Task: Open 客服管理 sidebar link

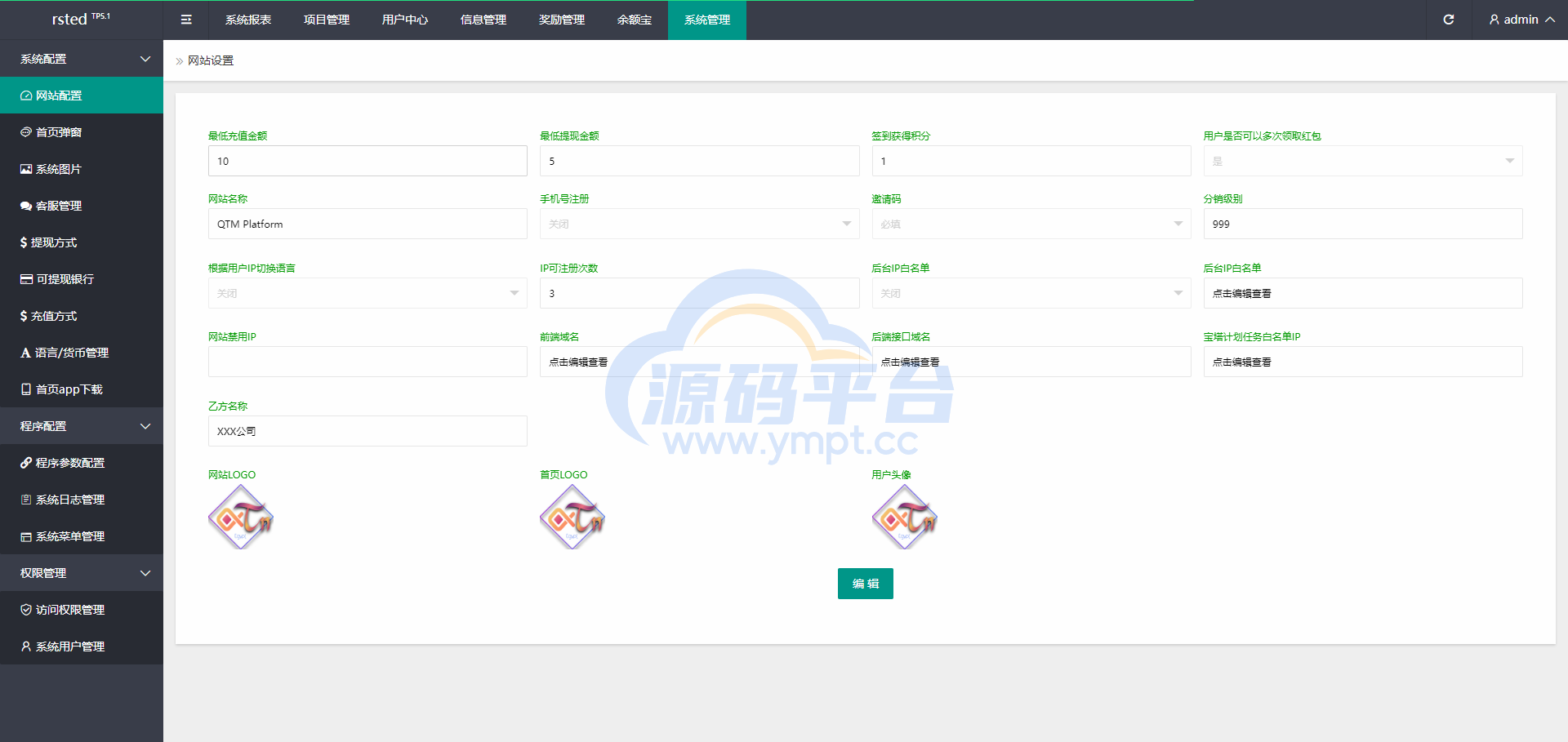Action: click(82, 206)
